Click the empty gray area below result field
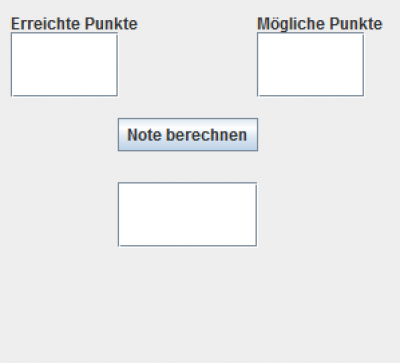Screen dimensions: 400x363 187,300
